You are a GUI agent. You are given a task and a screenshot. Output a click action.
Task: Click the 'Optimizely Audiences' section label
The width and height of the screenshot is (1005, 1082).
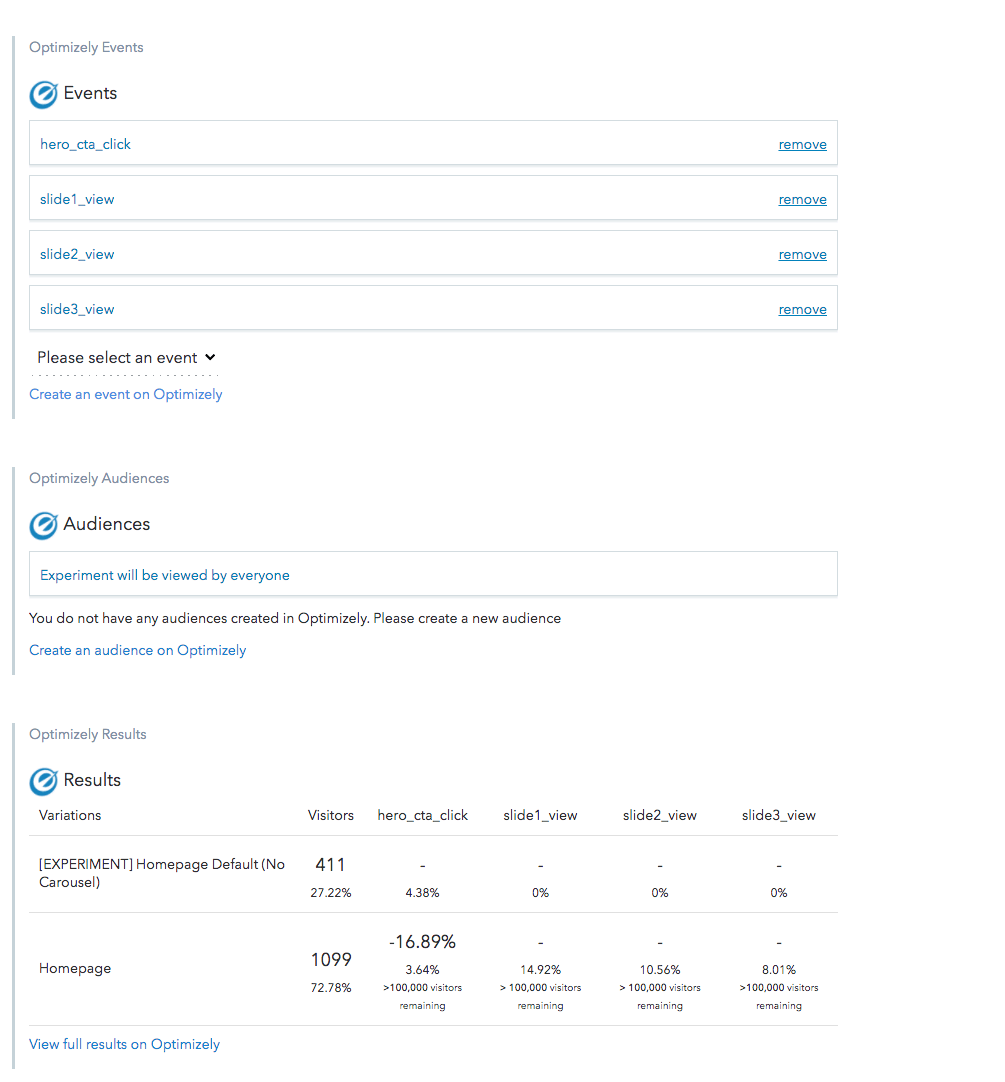[99, 478]
